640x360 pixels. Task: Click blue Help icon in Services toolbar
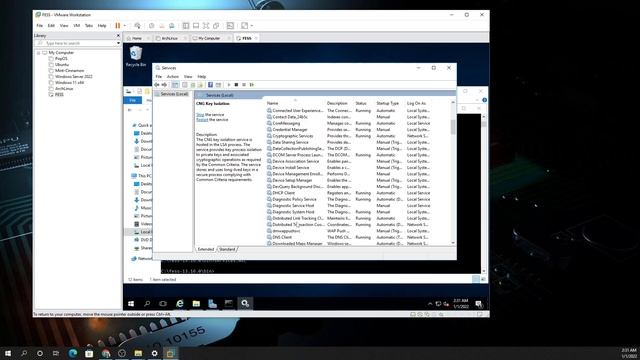click(x=210, y=84)
